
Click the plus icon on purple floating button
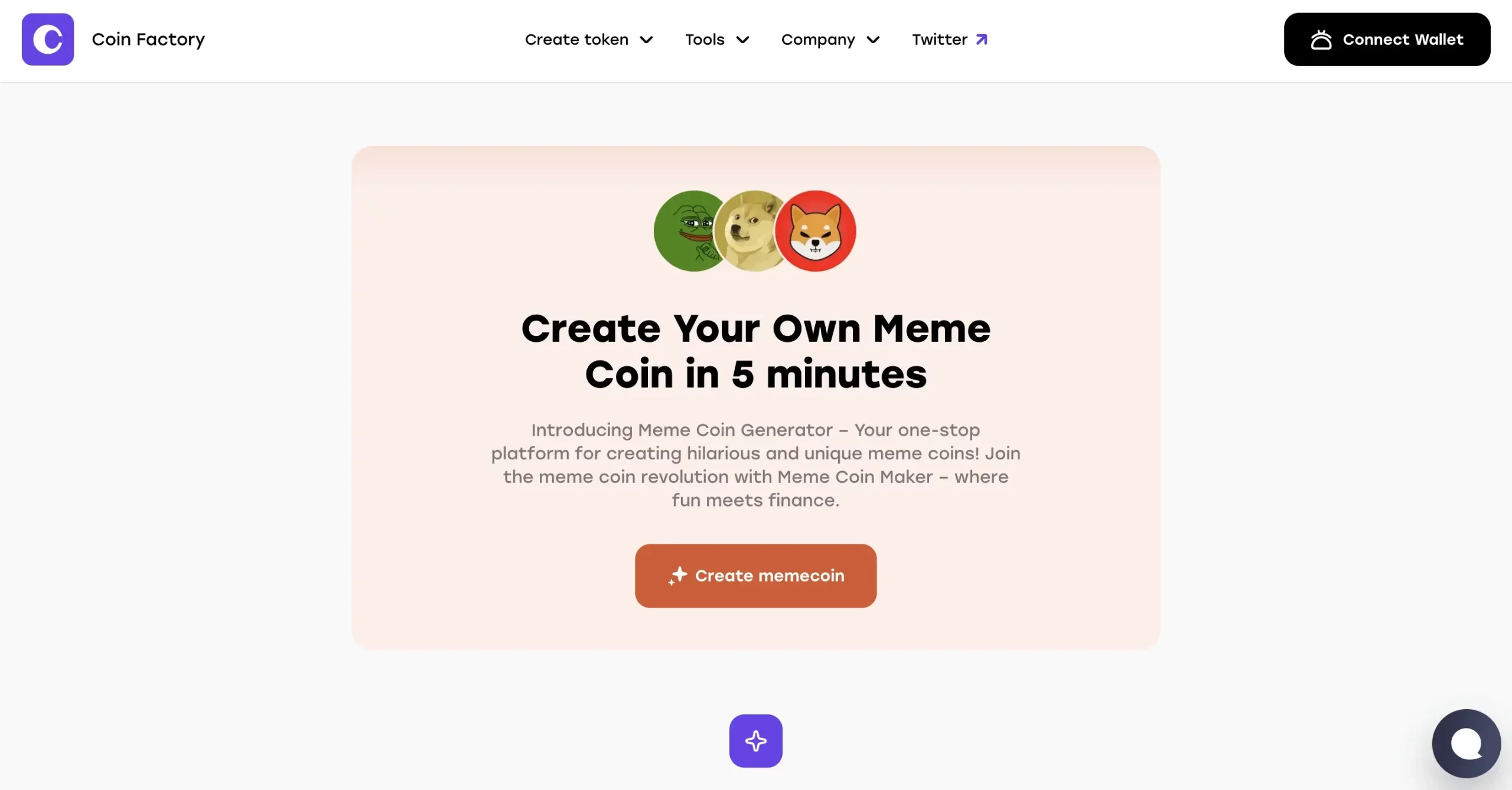coord(756,741)
